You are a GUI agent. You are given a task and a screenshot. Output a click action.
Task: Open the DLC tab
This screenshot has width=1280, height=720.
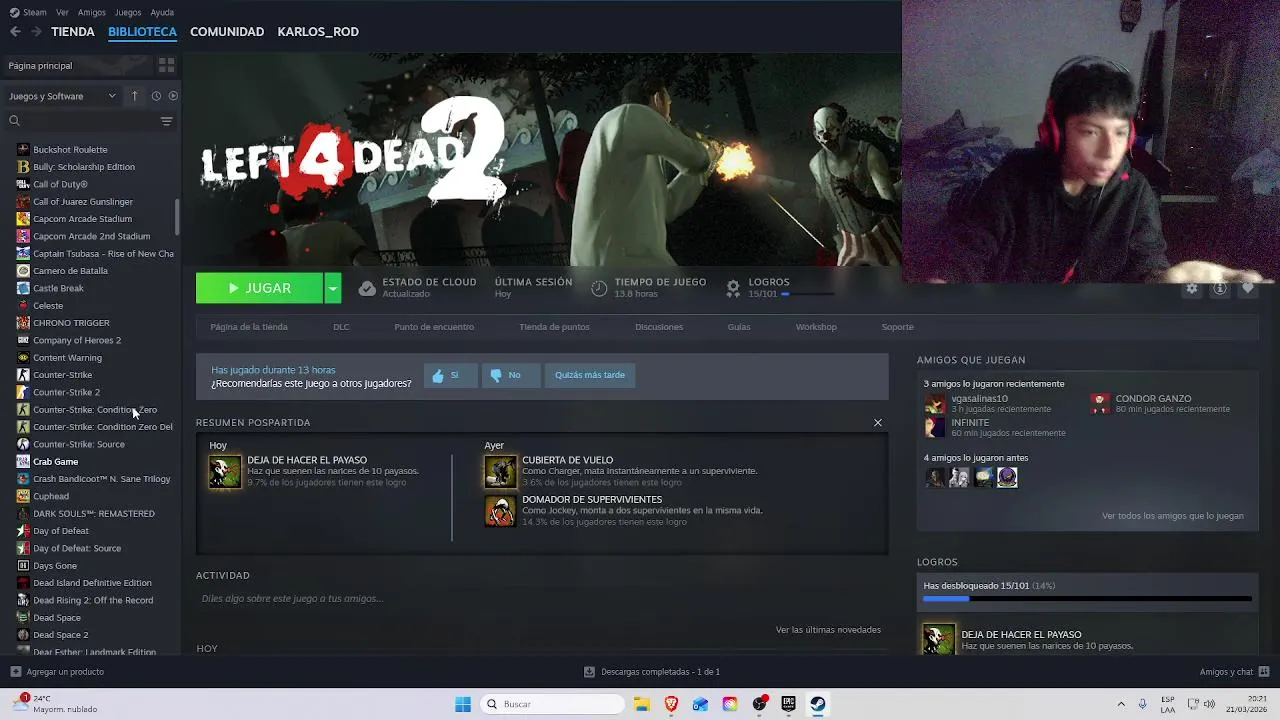(341, 327)
